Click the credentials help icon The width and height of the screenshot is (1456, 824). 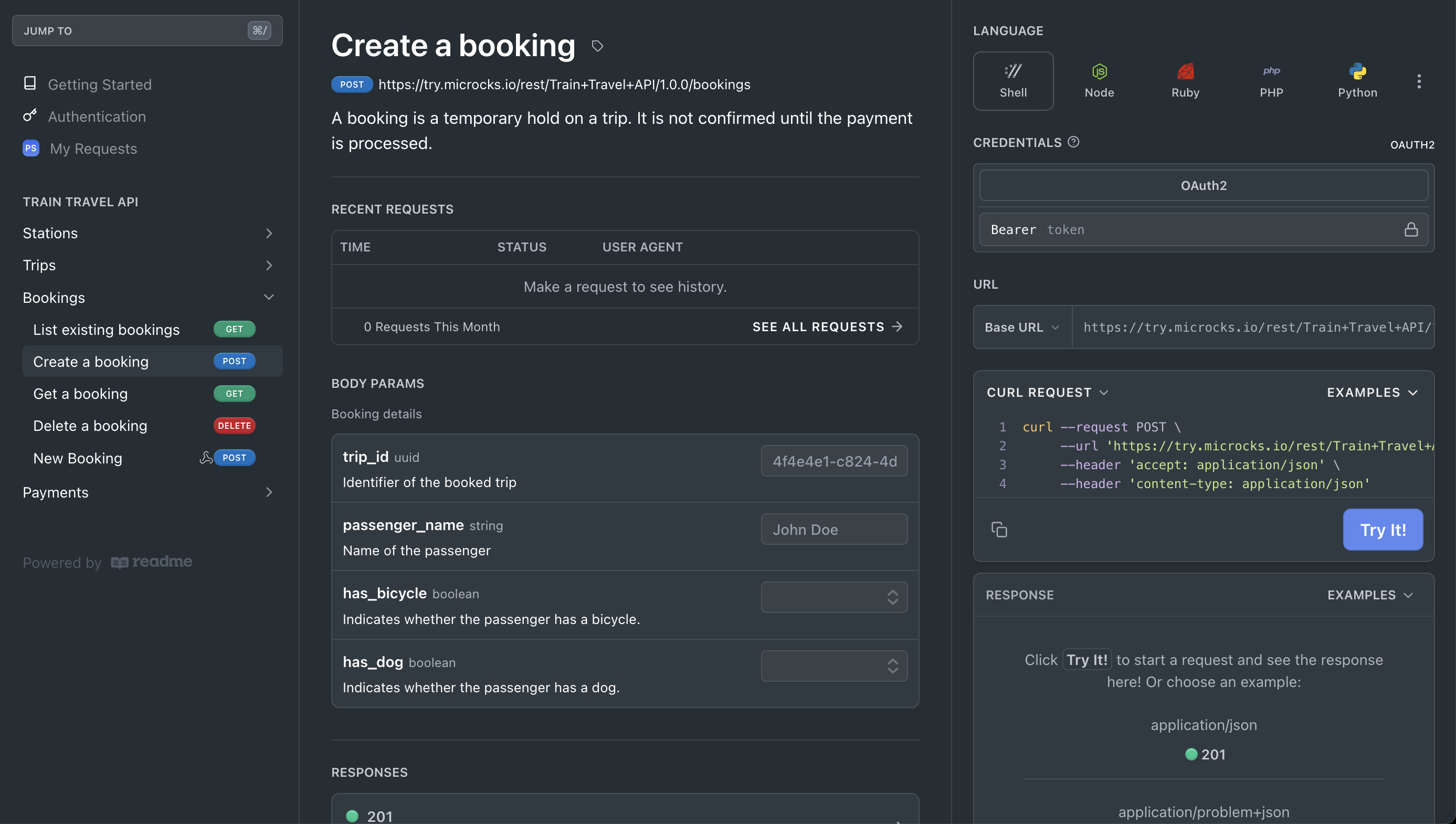click(x=1074, y=142)
